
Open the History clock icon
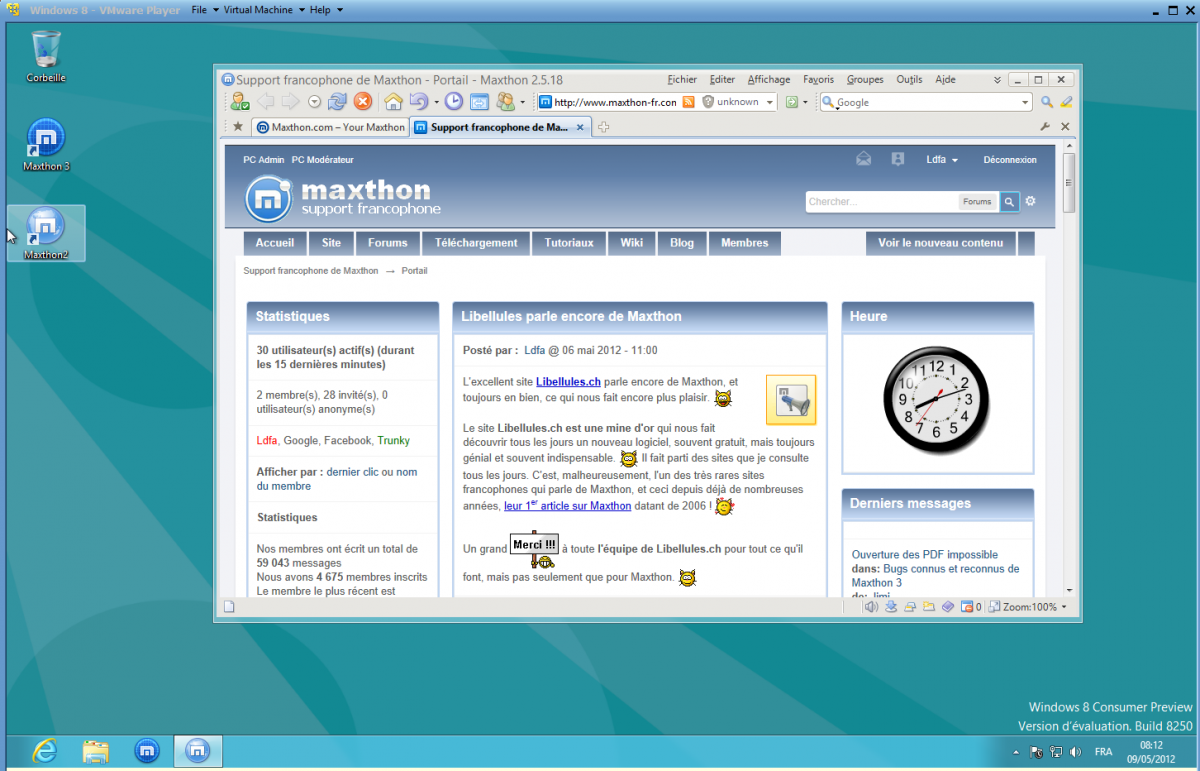[x=453, y=101]
